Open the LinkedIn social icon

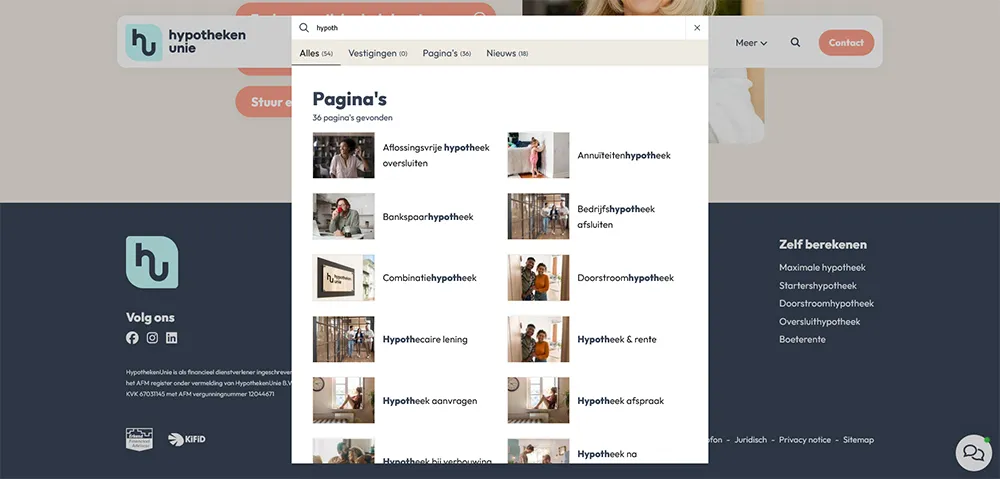tap(172, 338)
